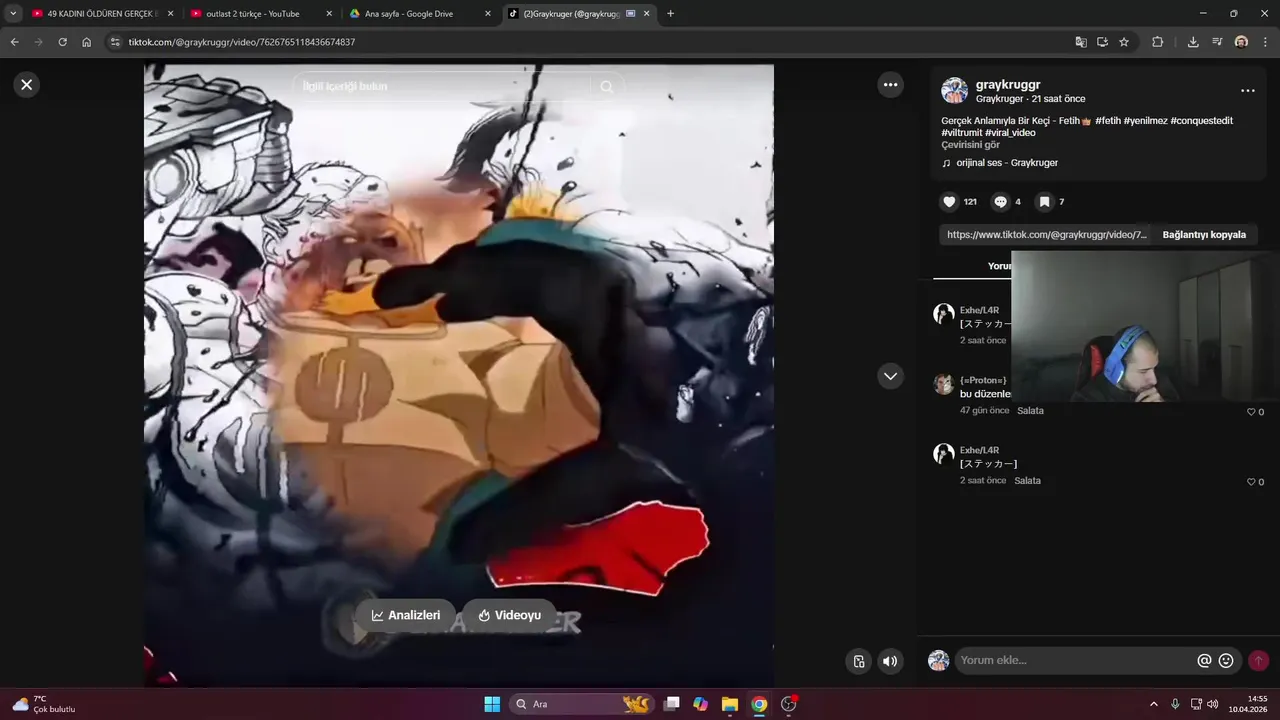
Task: Click the site info icon in address bar
Action: [115, 42]
